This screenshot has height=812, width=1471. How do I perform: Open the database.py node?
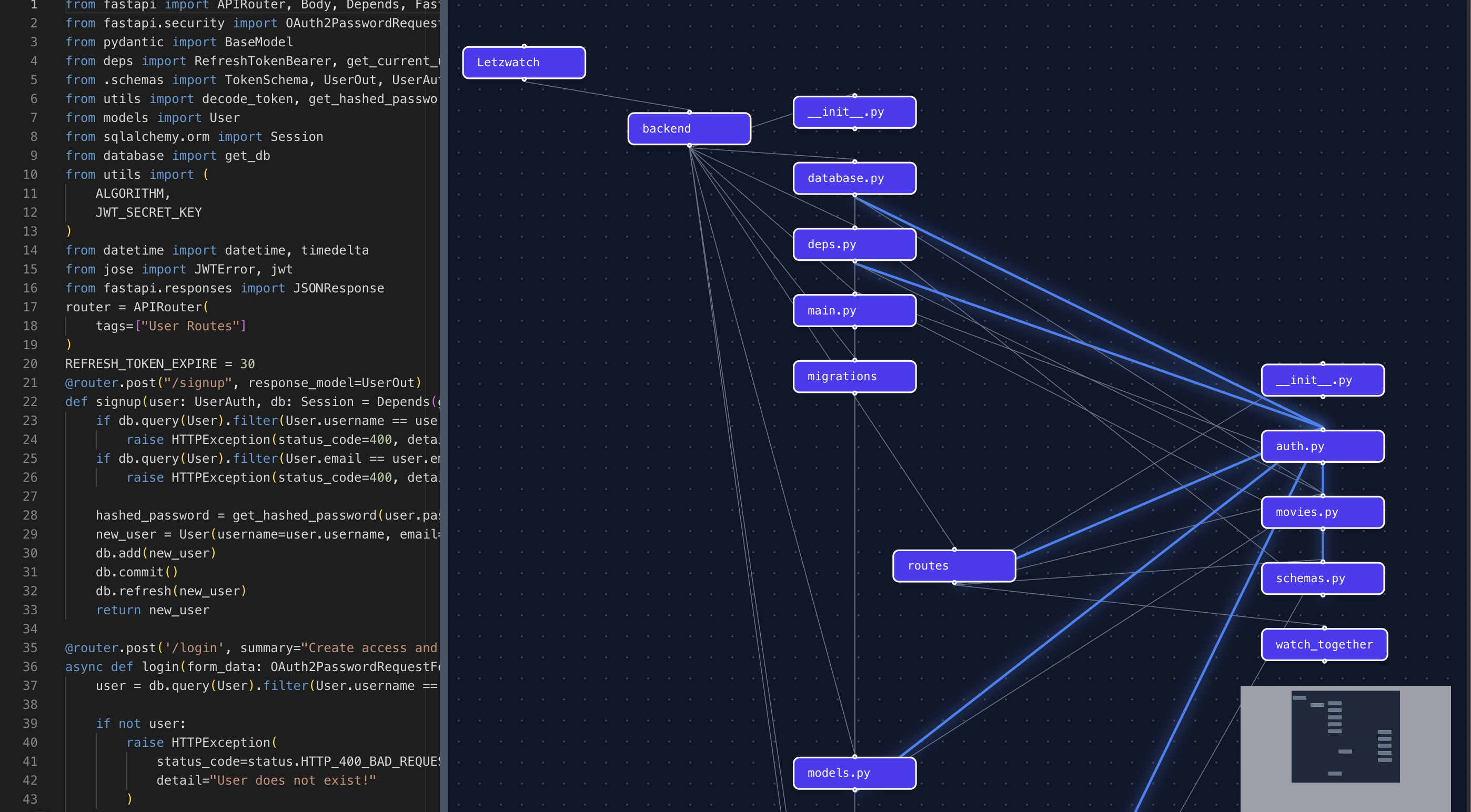[x=854, y=179]
